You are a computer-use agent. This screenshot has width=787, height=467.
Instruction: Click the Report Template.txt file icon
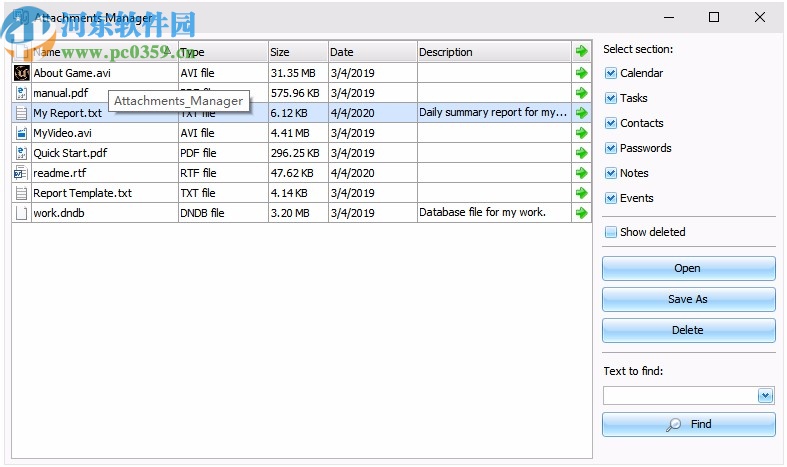[x=22, y=193]
